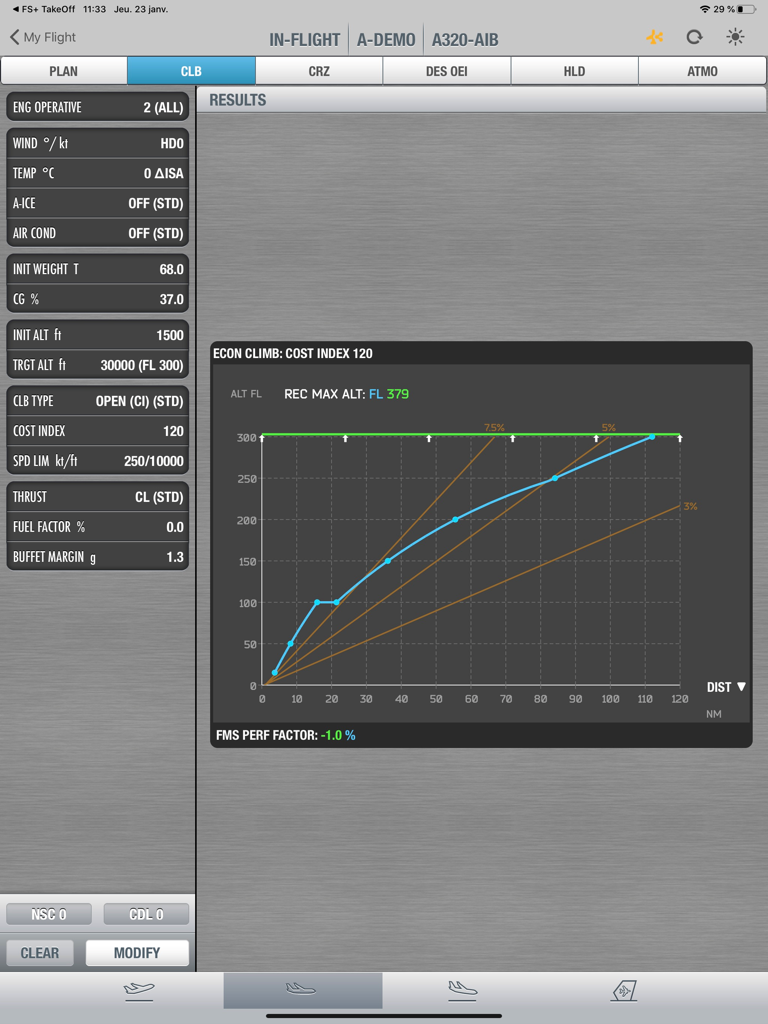Screen dimensions: 768x1024
Task: Switch to the PLAN tab
Action: [64, 71]
